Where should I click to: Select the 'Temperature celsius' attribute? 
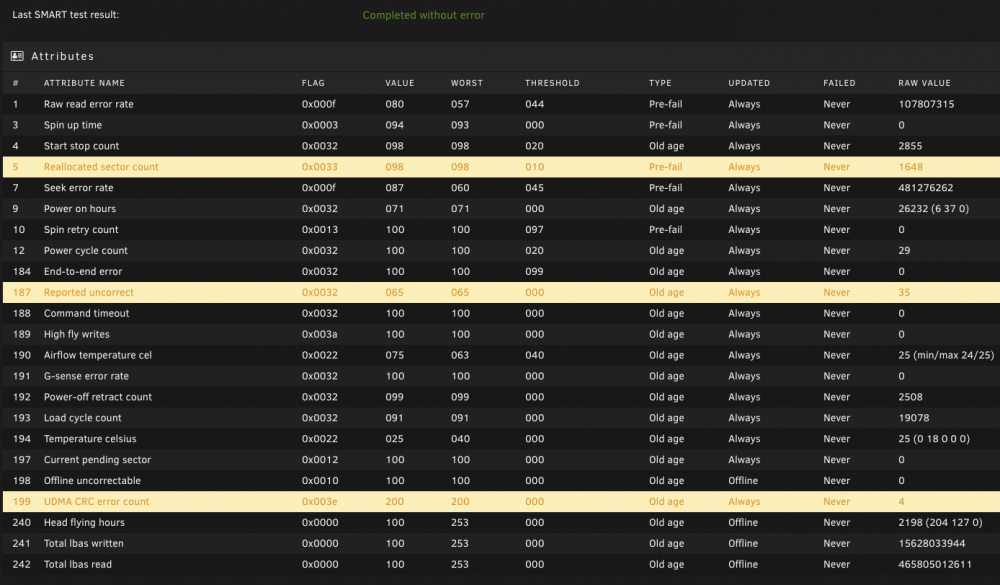(90, 439)
